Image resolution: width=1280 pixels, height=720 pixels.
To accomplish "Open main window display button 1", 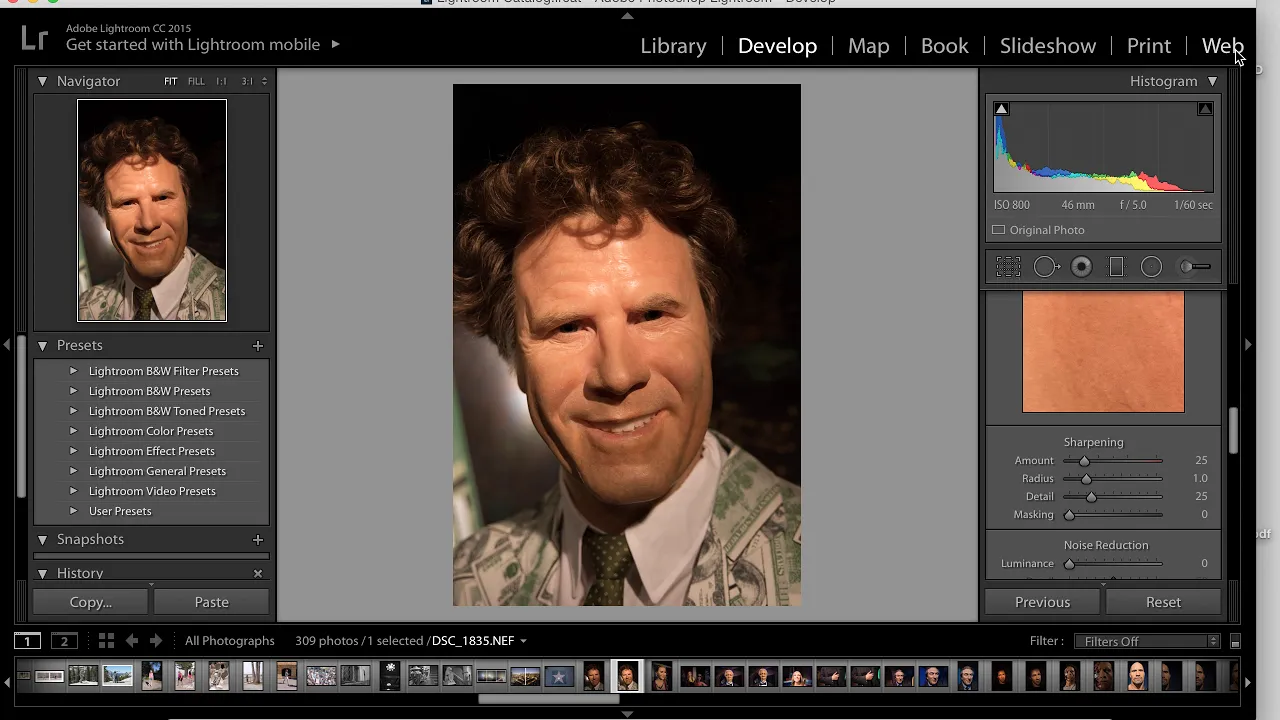I will [x=27, y=641].
